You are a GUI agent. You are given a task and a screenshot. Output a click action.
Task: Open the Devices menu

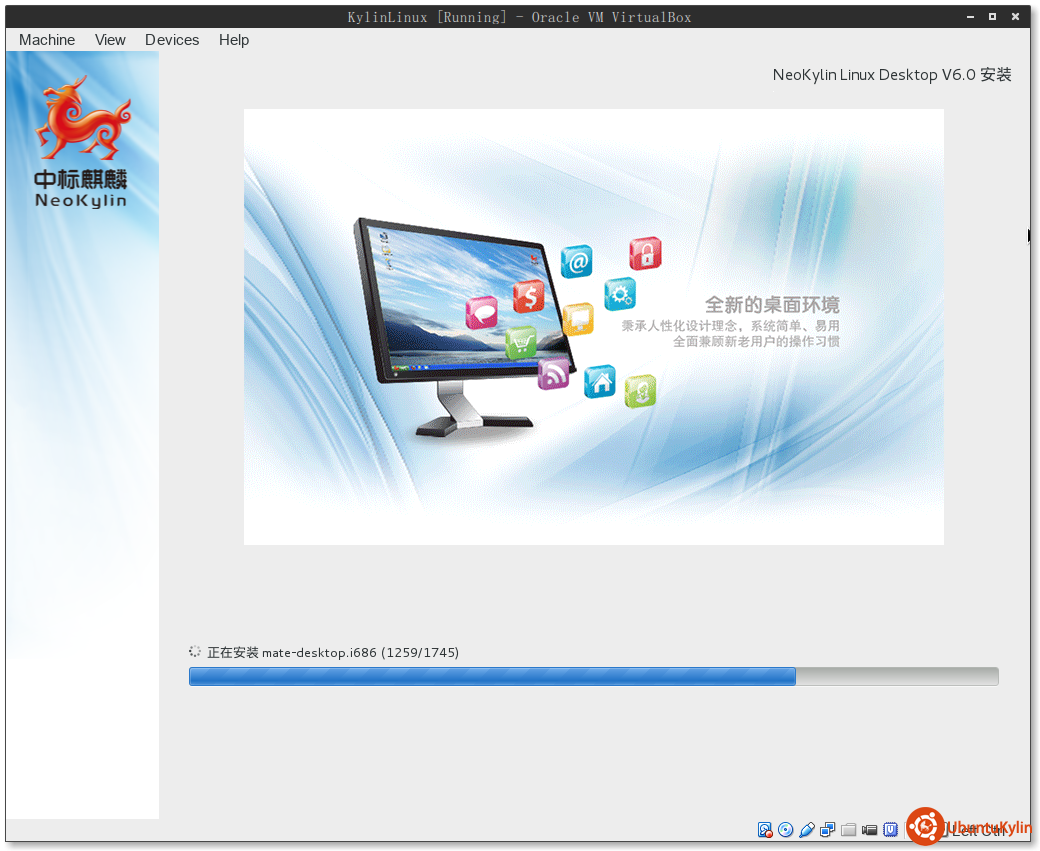pyautogui.click(x=172, y=40)
